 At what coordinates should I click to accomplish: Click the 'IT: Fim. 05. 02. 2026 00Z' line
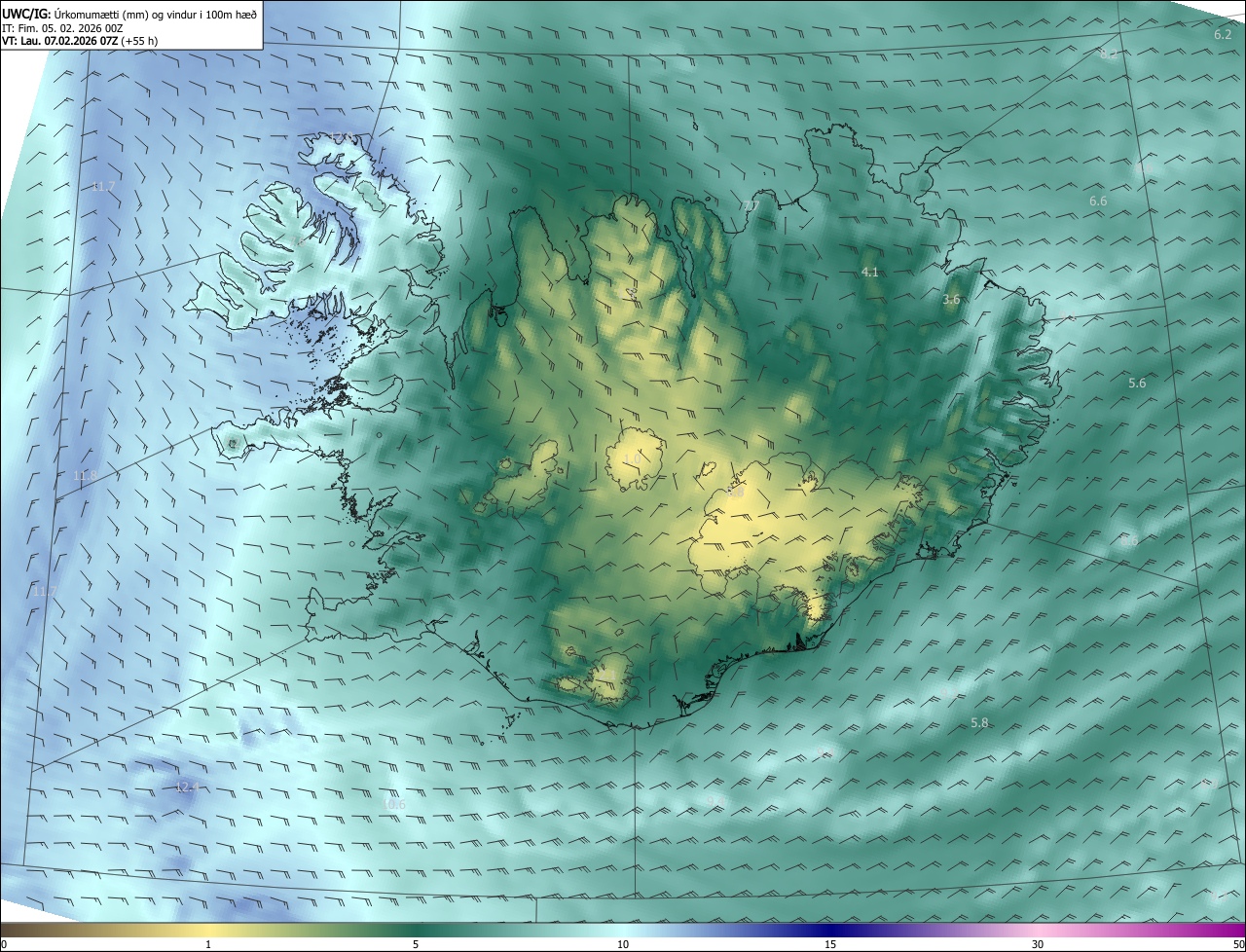coord(62,27)
